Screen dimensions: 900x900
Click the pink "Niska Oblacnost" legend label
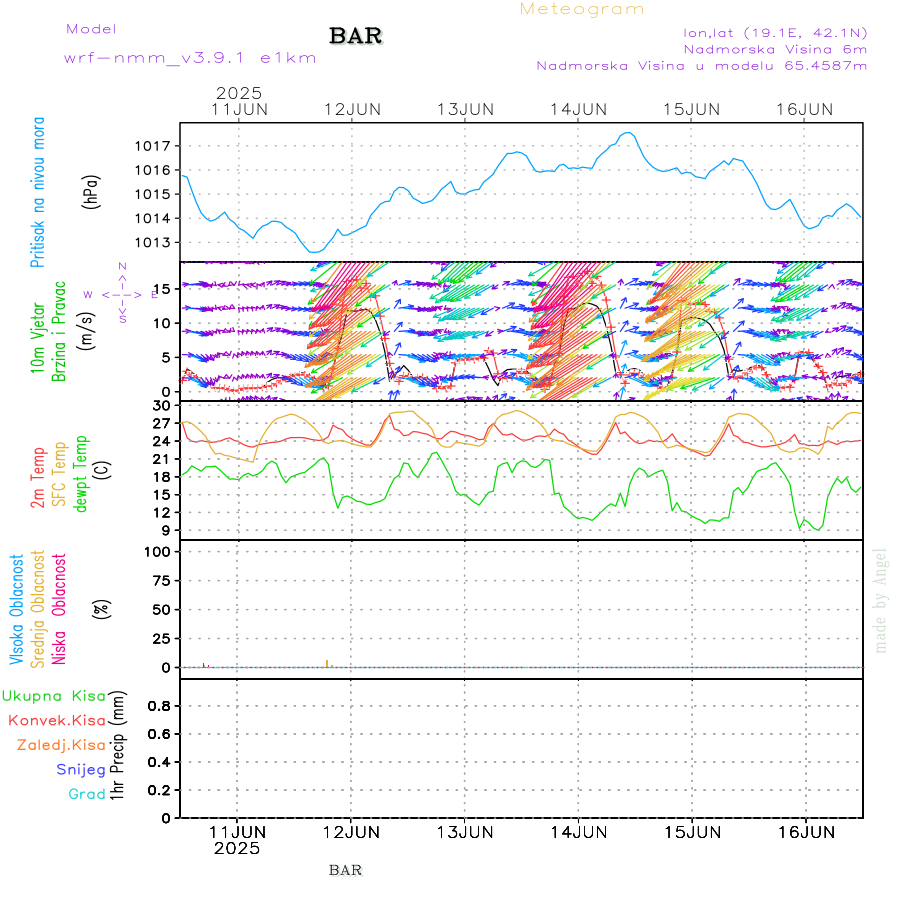pyautogui.click(x=59, y=609)
